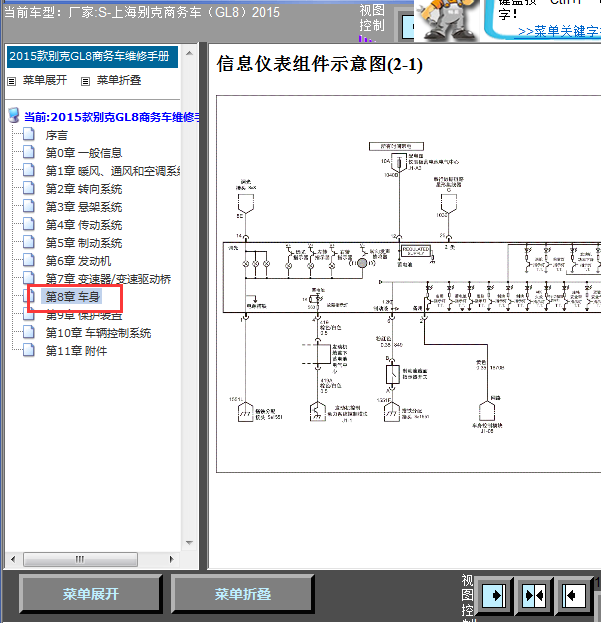Open 第6章 发动机 chapter
The height and width of the screenshot is (623, 601).
coord(78,261)
